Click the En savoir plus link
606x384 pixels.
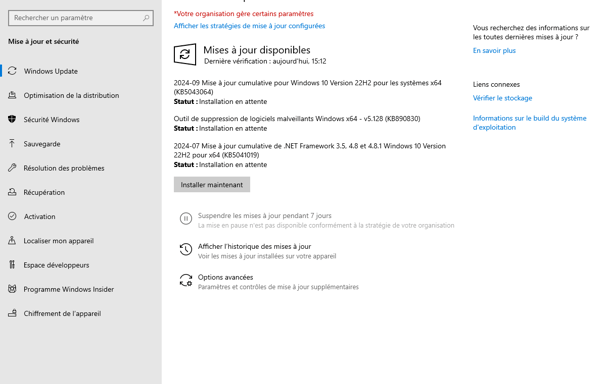(x=494, y=51)
